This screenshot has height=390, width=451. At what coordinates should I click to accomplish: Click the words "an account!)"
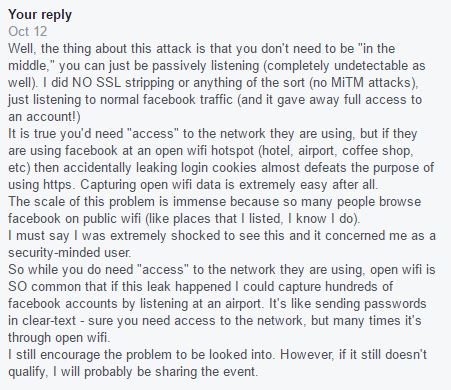click(x=44, y=117)
